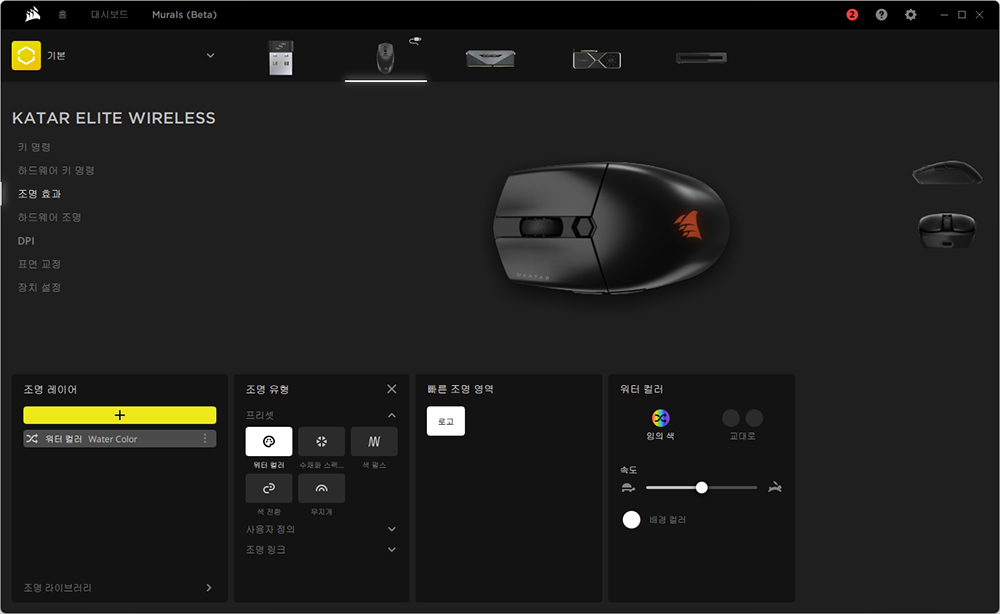1000x614 pixels.
Task: Add a new lighting layer with plus button
Action: click(120, 415)
